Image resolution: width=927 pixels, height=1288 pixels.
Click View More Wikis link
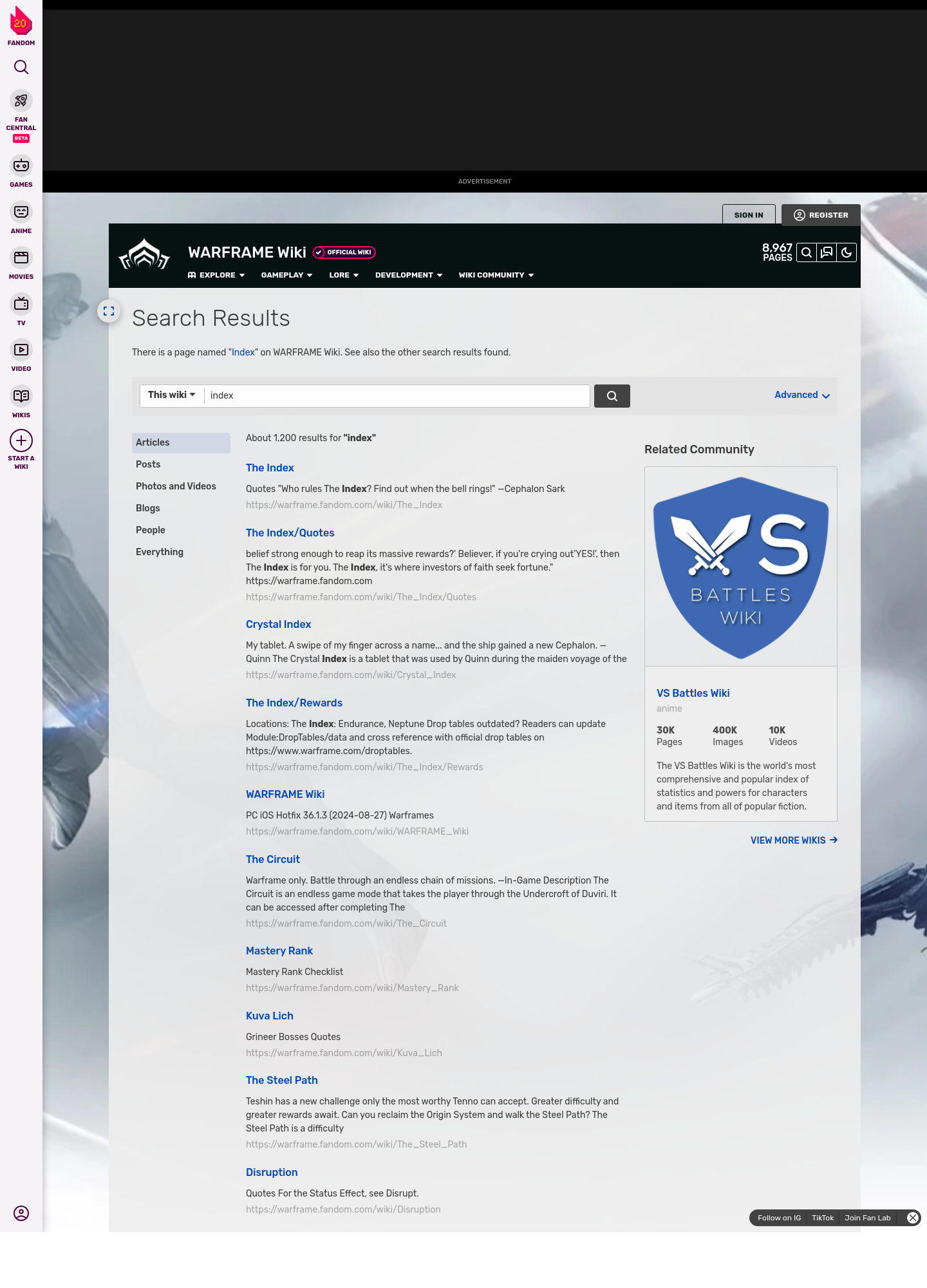click(794, 840)
